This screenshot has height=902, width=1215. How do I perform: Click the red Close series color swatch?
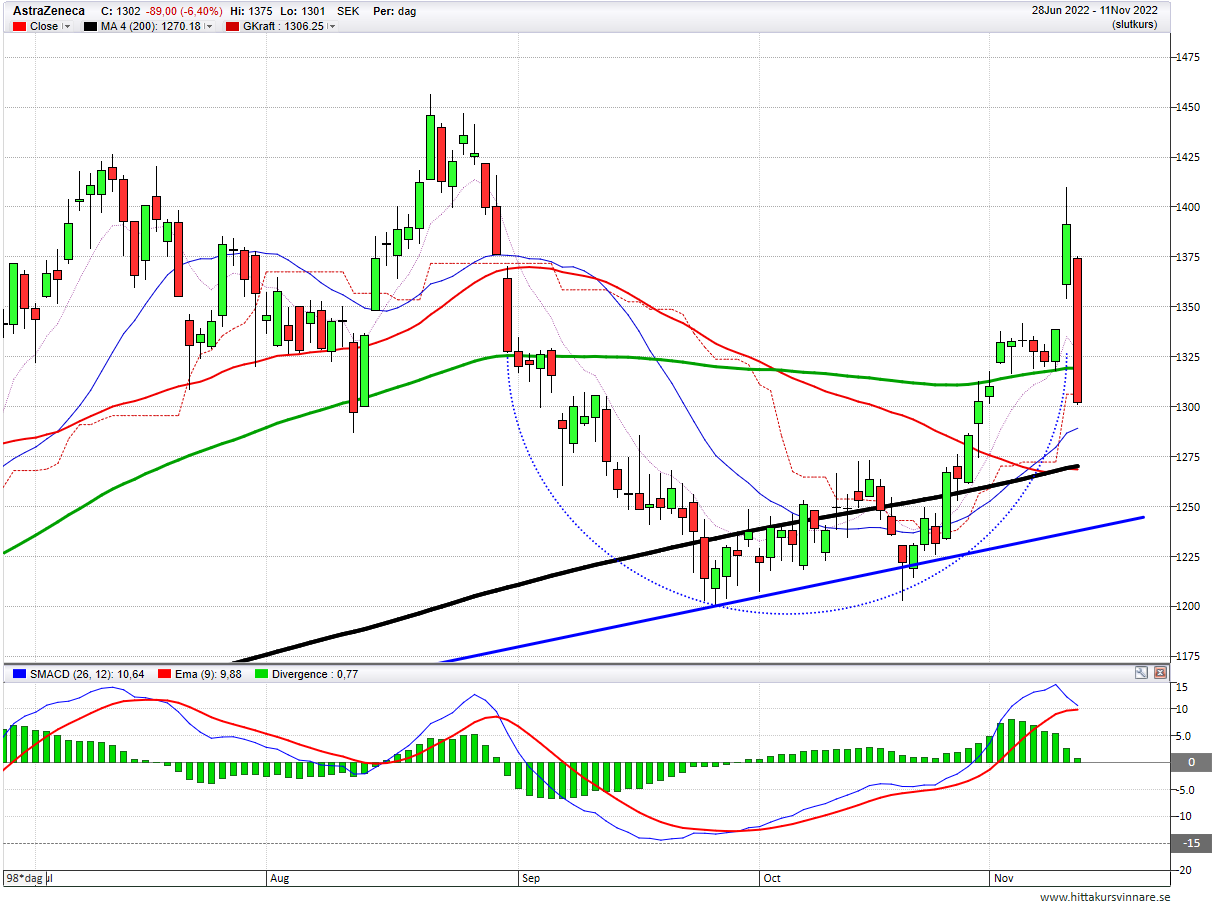click(x=19, y=27)
